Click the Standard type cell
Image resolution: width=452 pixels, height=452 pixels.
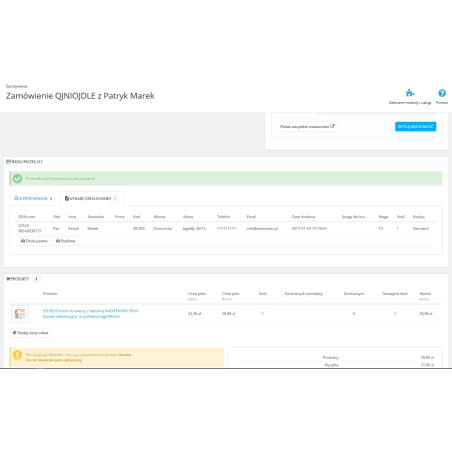click(421, 229)
